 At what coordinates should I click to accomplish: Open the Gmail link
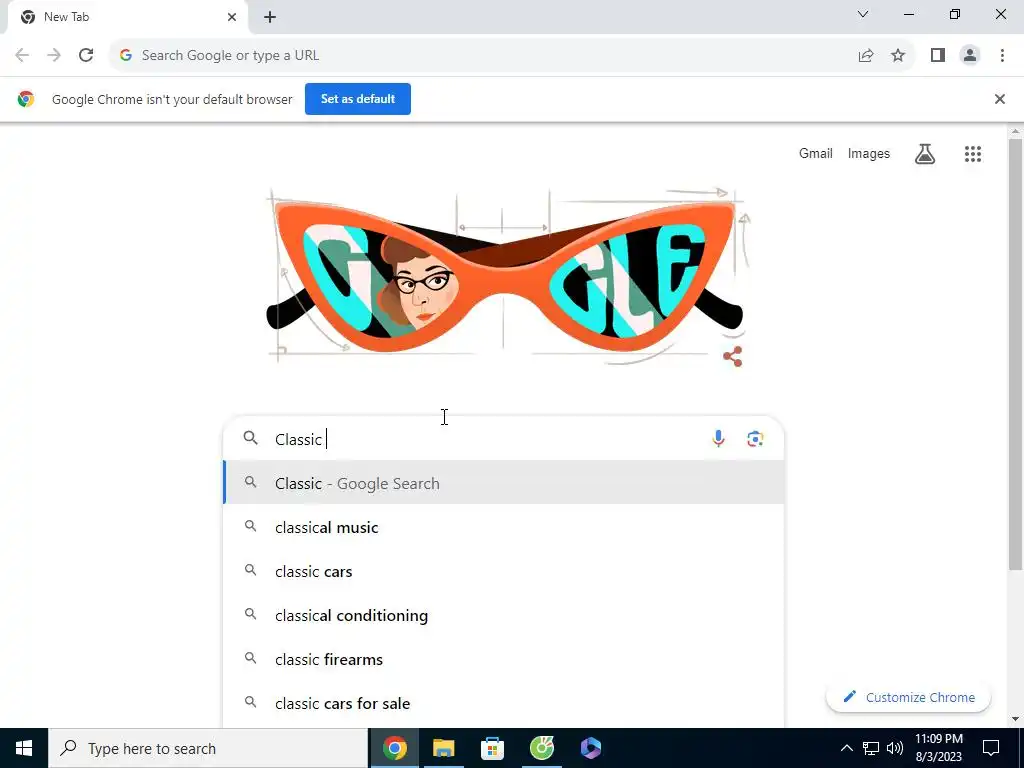816,153
